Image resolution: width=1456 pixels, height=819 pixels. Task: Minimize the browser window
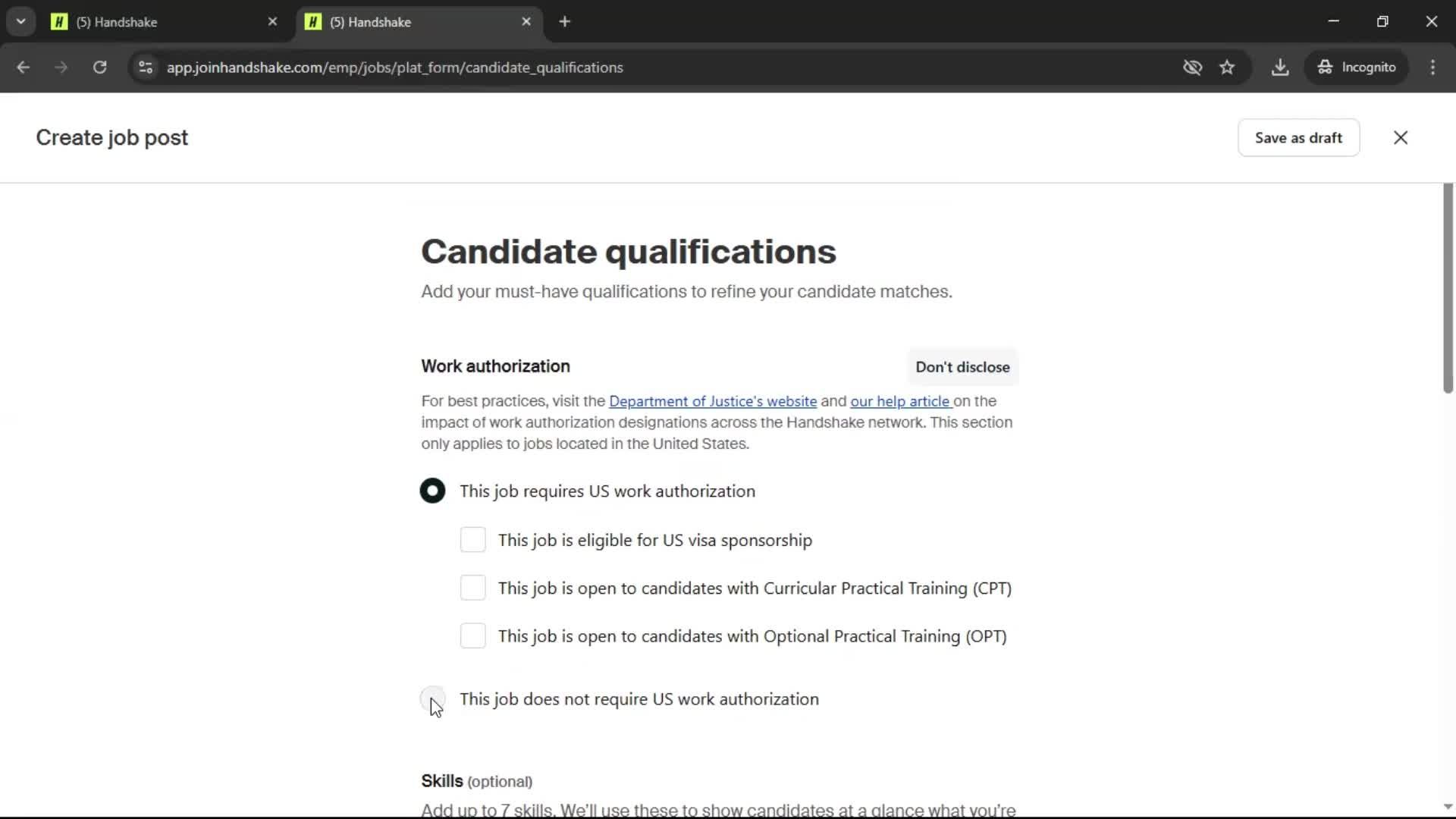[x=1334, y=21]
